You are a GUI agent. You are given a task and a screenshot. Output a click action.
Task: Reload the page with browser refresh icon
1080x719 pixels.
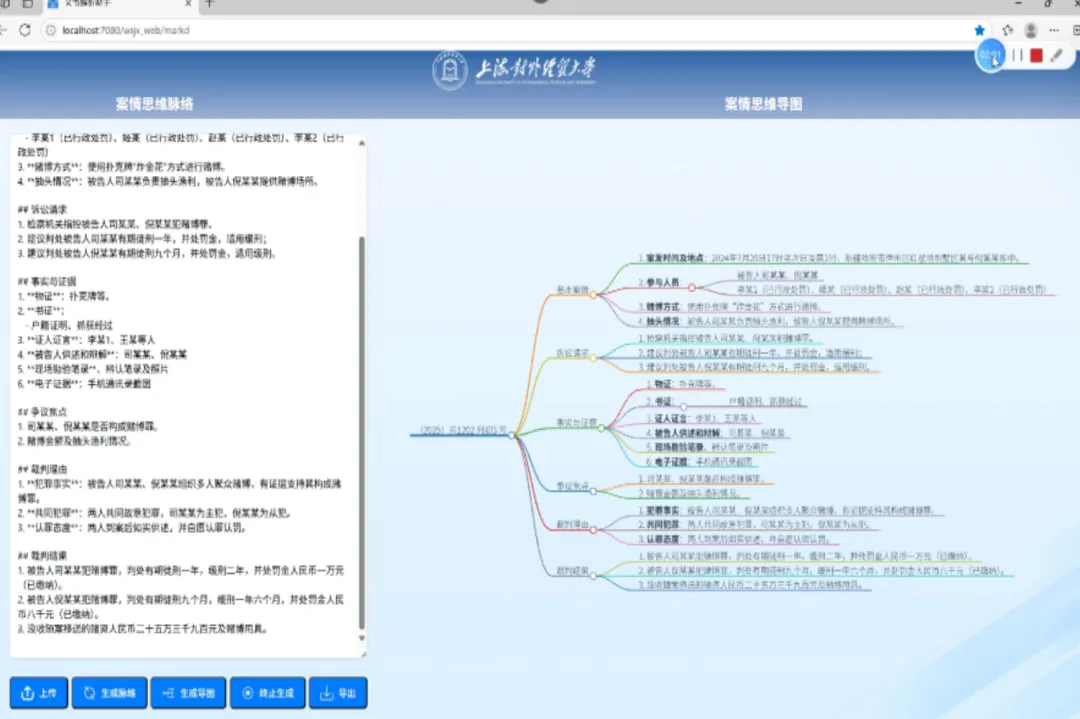(25, 30)
